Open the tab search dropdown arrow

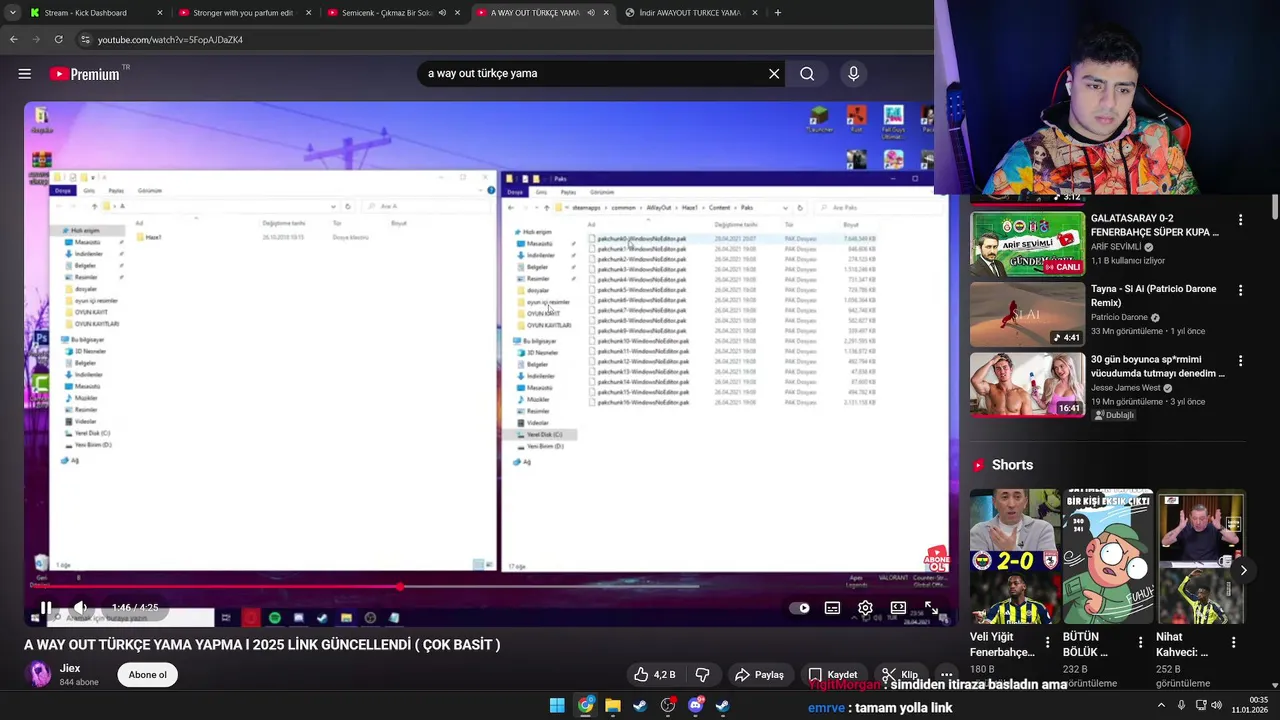12,13
